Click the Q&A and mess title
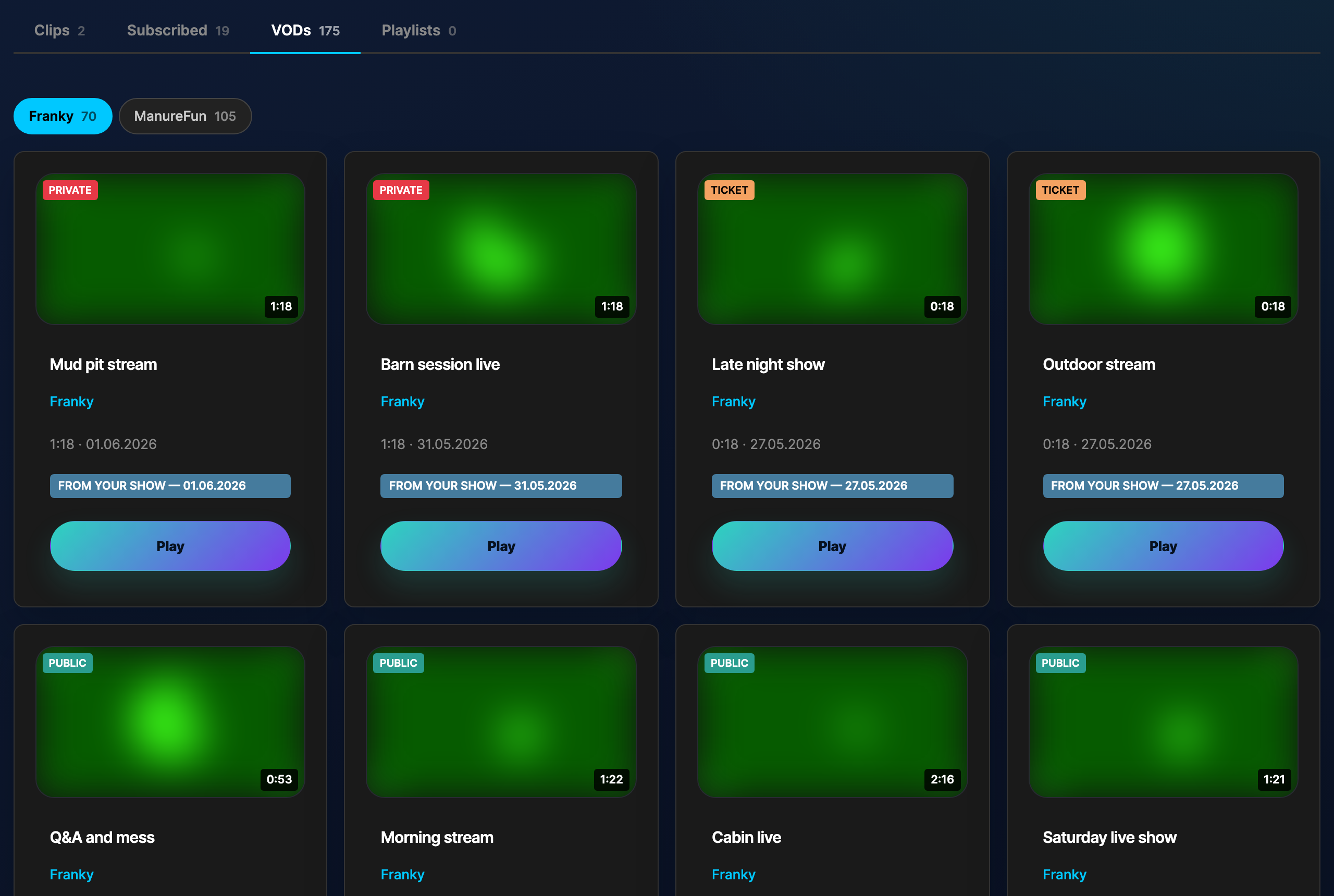The height and width of the screenshot is (896, 1334). pos(102,837)
